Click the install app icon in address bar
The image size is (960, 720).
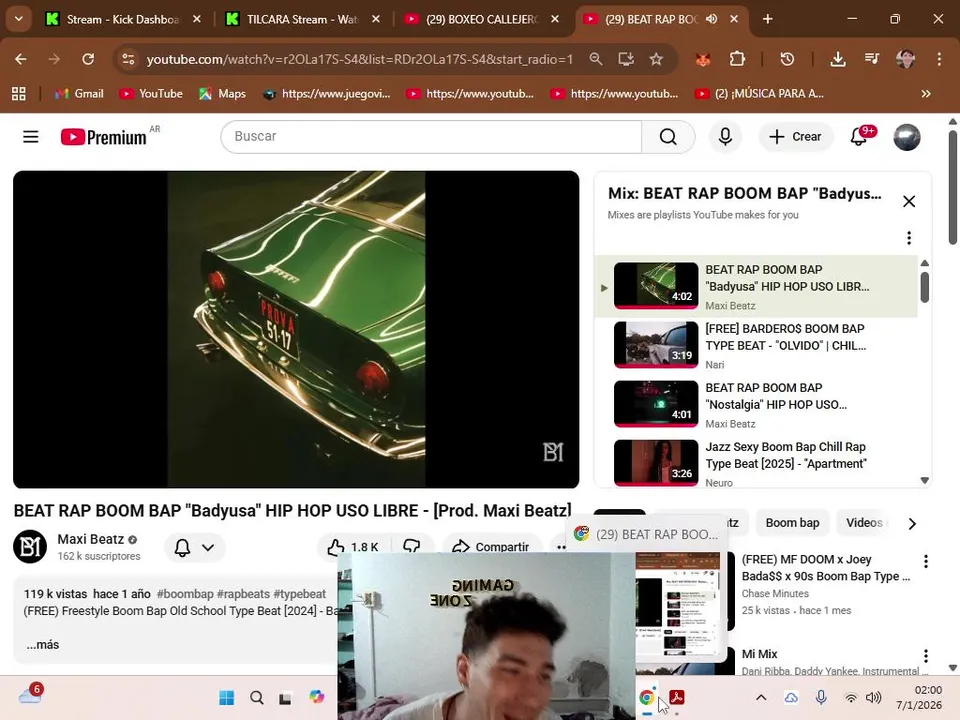click(x=626, y=59)
